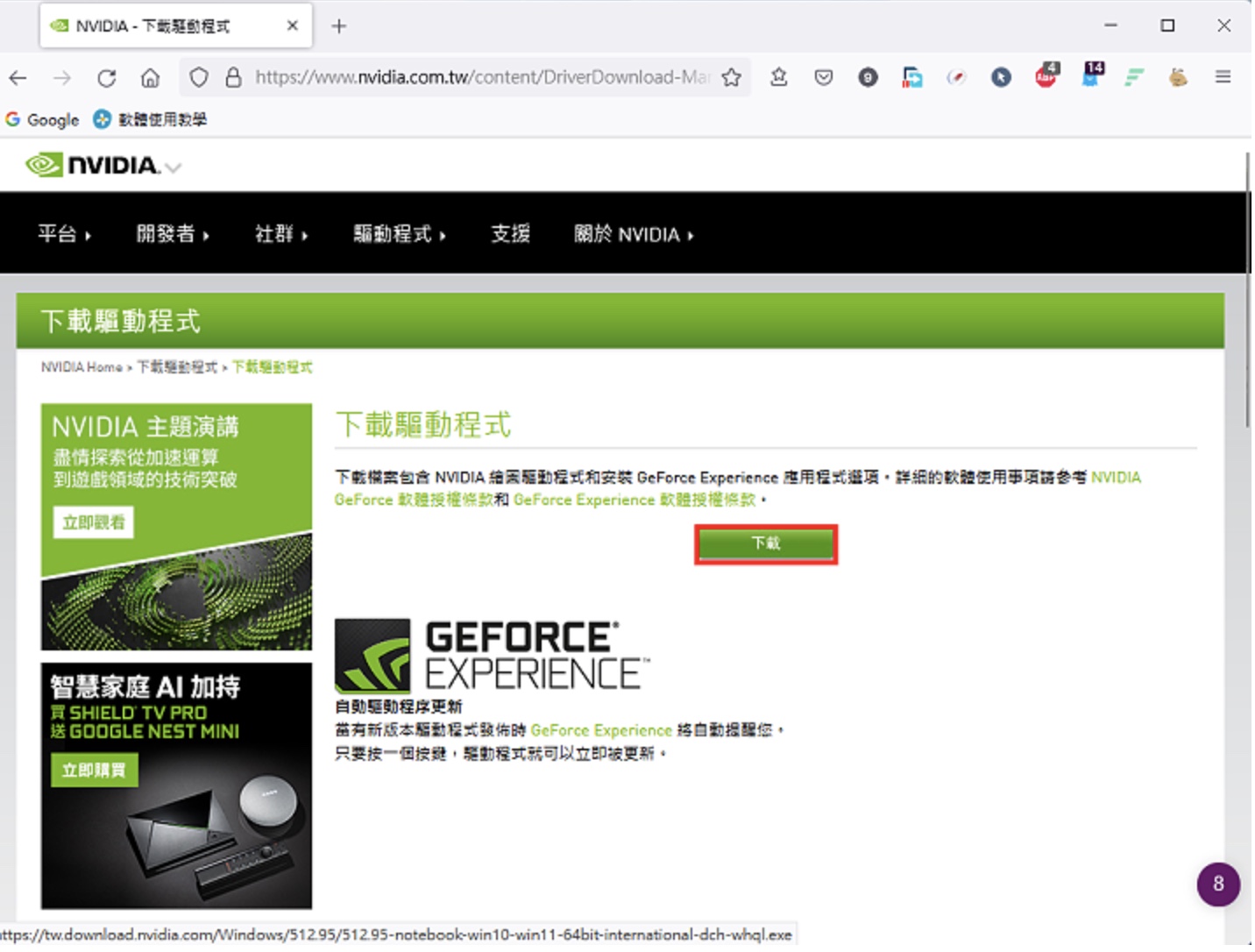Expand the dropdown chevron beside NVIDIA logo

[173, 167]
